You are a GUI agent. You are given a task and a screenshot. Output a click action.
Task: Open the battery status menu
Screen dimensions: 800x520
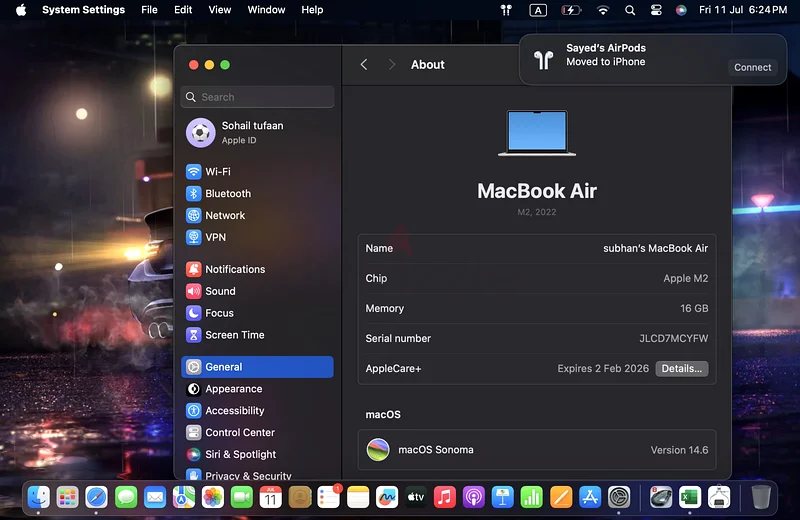click(571, 10)
